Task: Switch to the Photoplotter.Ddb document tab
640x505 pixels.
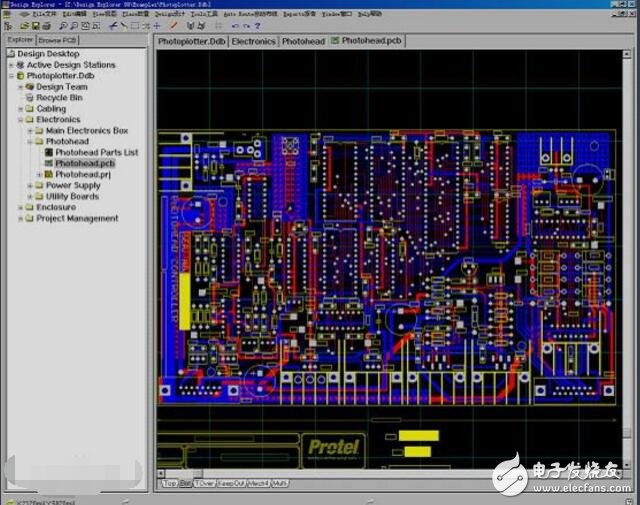Action: pos(191,41)
